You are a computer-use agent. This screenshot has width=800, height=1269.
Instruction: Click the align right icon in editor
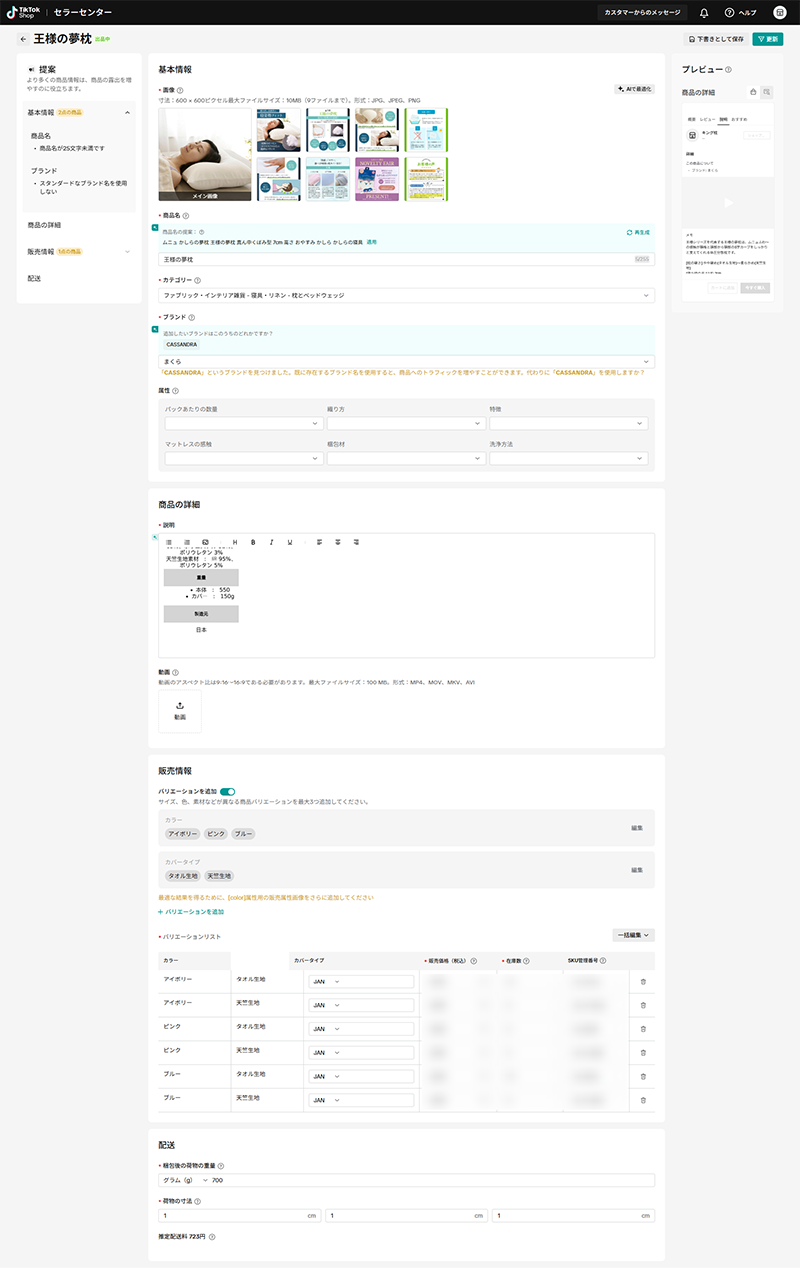coord(357,542)
